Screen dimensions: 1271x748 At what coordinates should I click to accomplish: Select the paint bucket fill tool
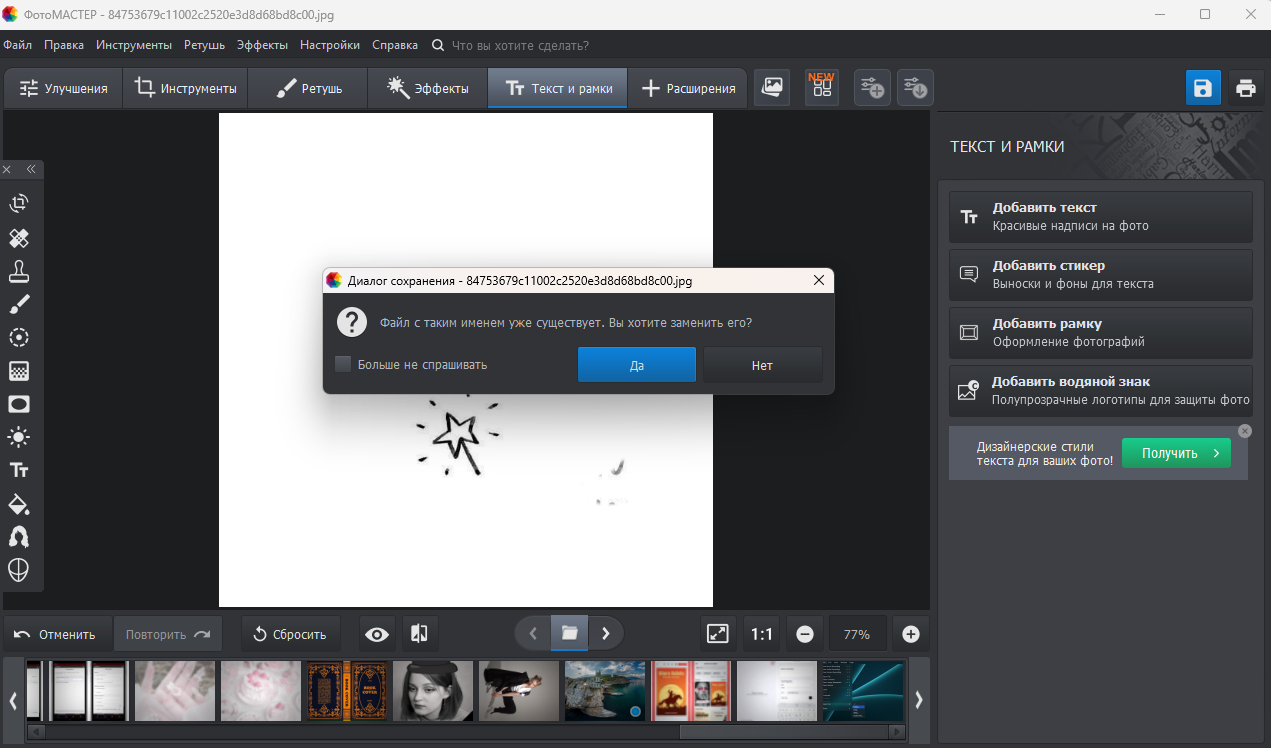[x=19, y=503]
